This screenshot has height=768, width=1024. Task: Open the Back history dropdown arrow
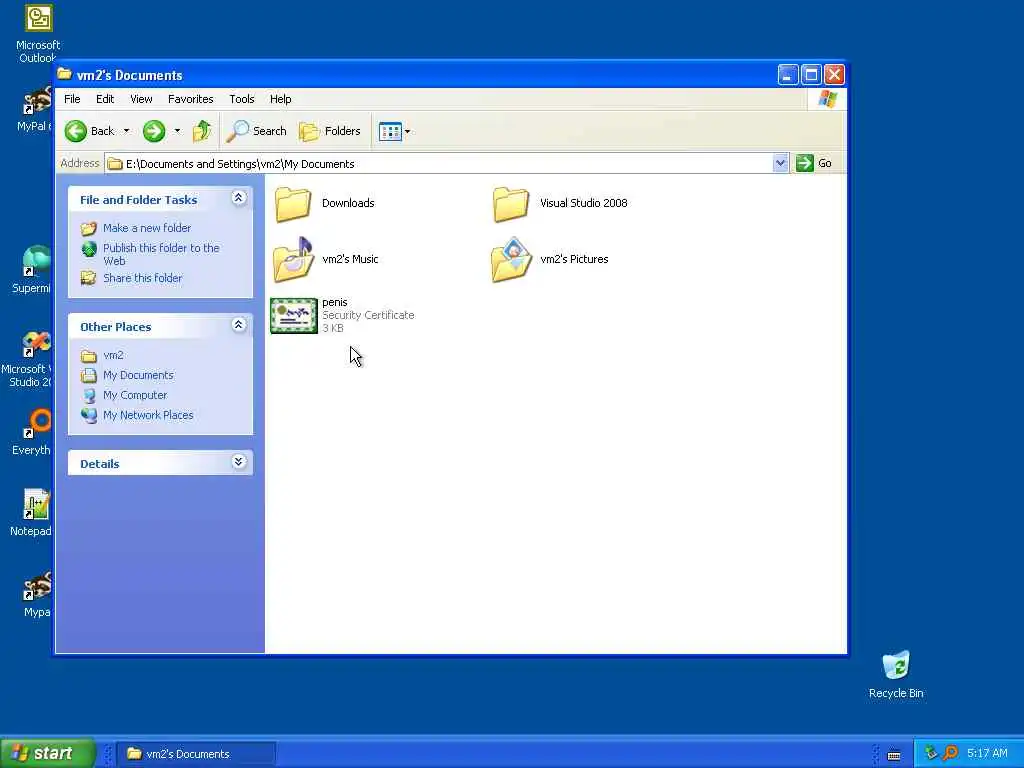click(x=126, y=131)
